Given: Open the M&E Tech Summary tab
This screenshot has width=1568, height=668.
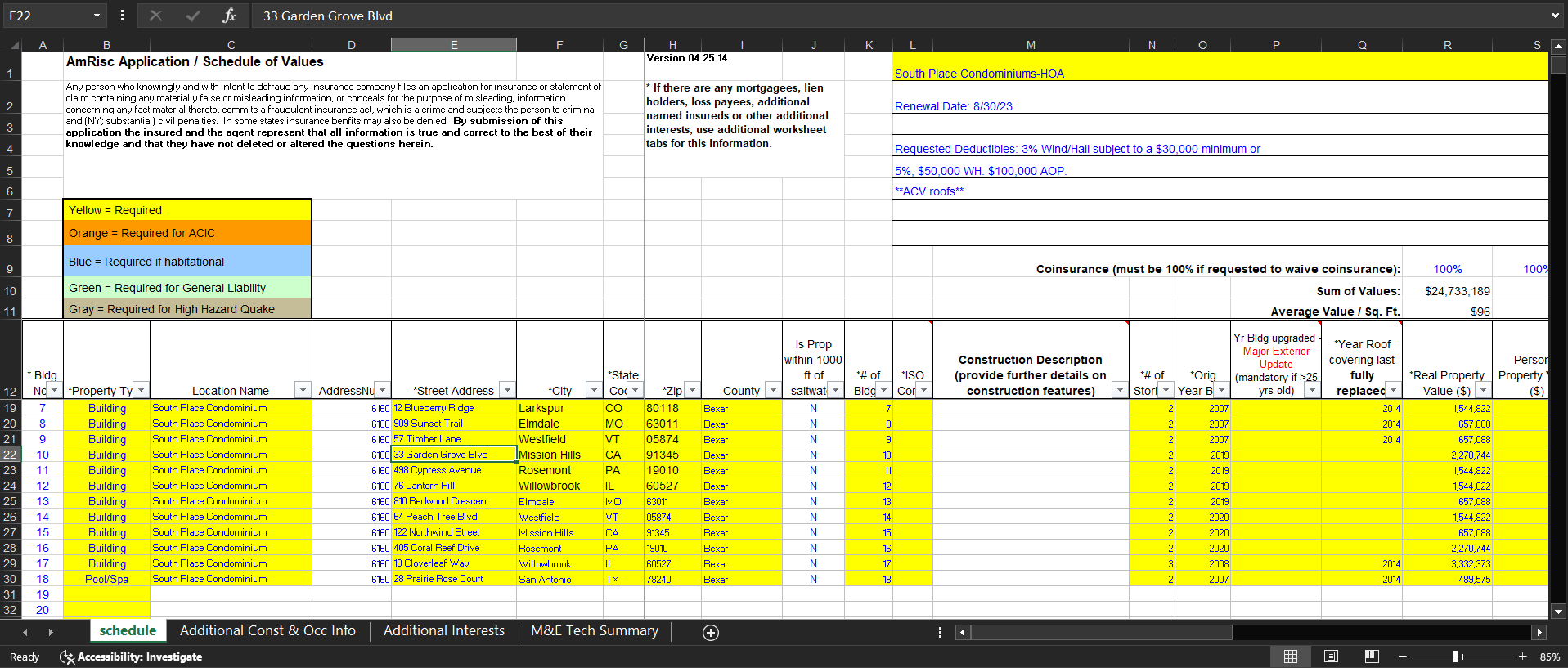Looking at the screenshot, I should [594, 631].
